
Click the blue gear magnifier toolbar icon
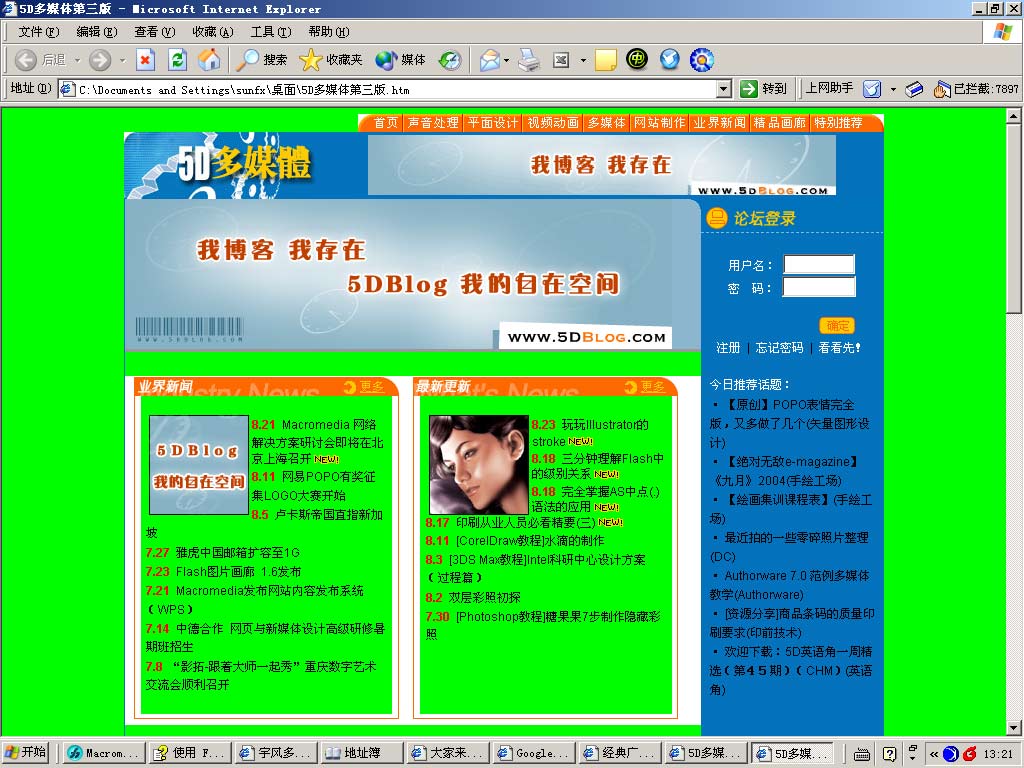point(701,59)
